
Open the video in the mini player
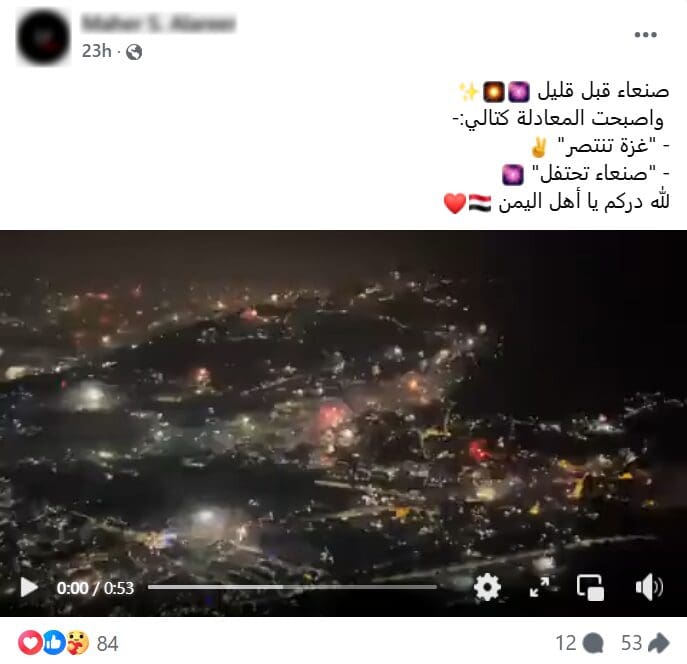point(590,587)
